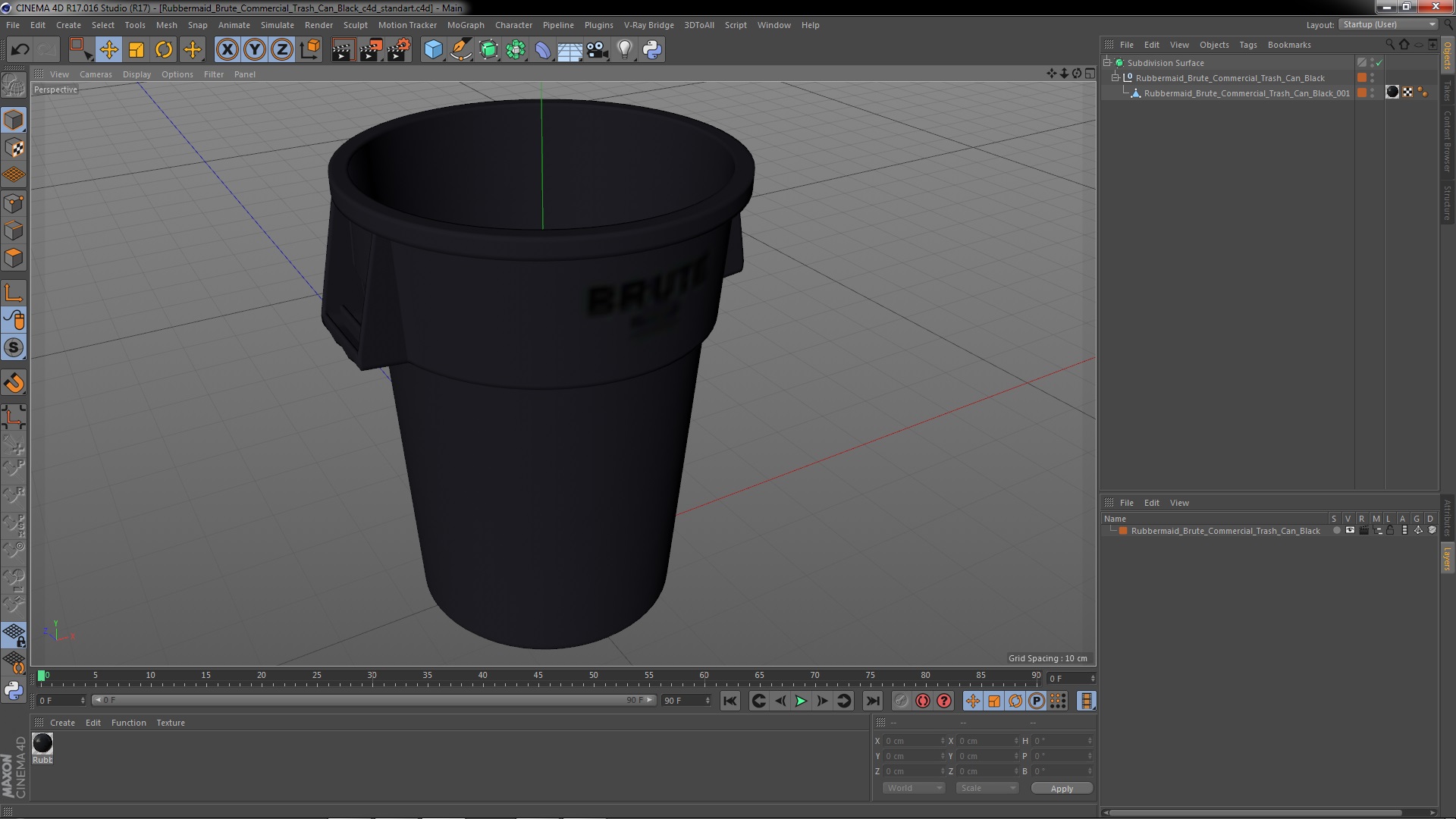This screenshot has height=819, width=1456.
Task: Play the animation forward
Action: (x=801, y=701)
